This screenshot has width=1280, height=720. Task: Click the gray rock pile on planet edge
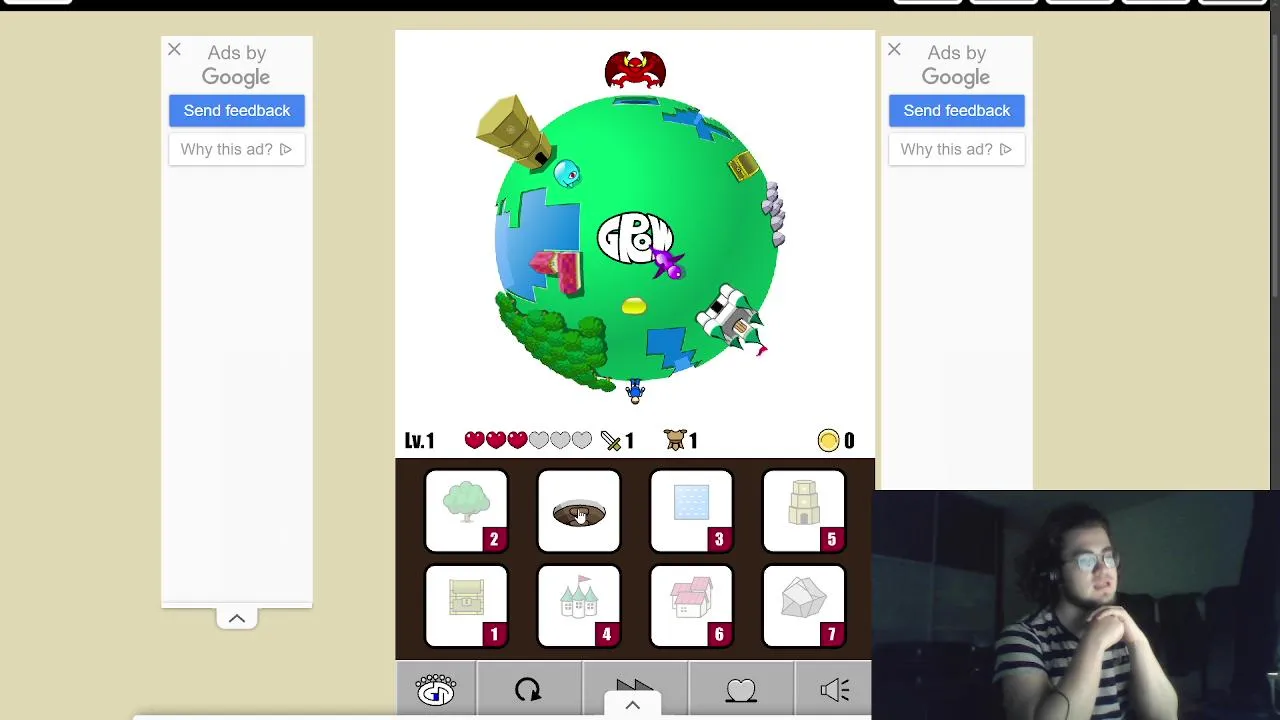(x=774, y=213)
